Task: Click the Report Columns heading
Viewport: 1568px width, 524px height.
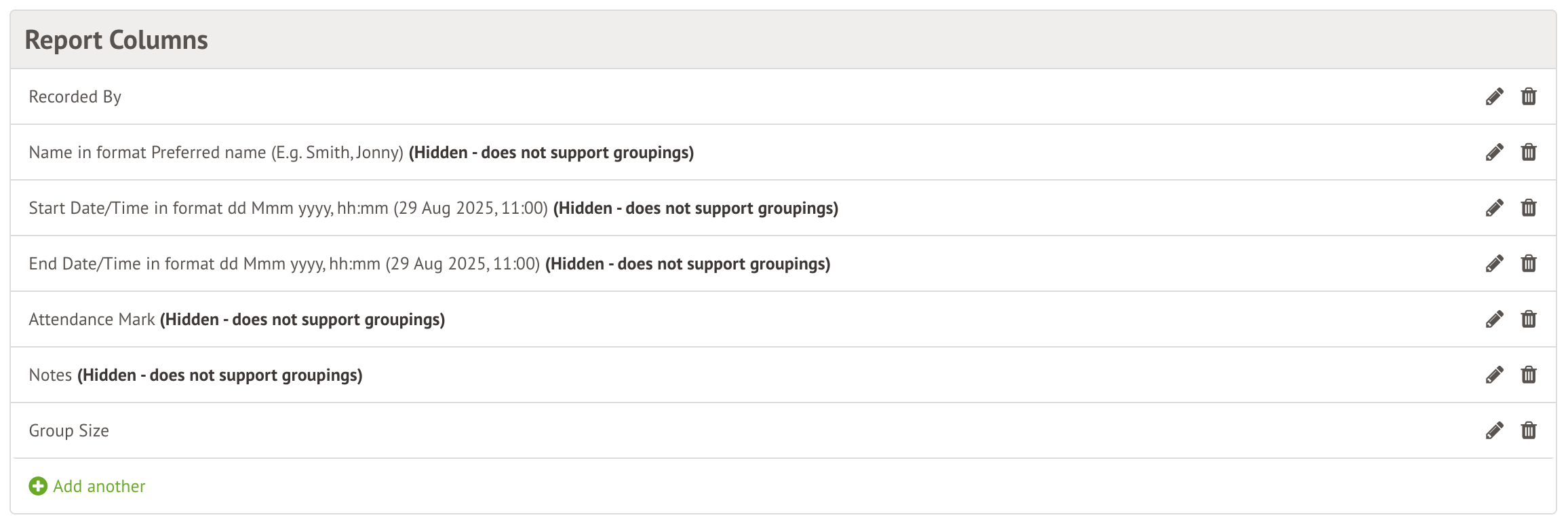Action: click(117, 40)
